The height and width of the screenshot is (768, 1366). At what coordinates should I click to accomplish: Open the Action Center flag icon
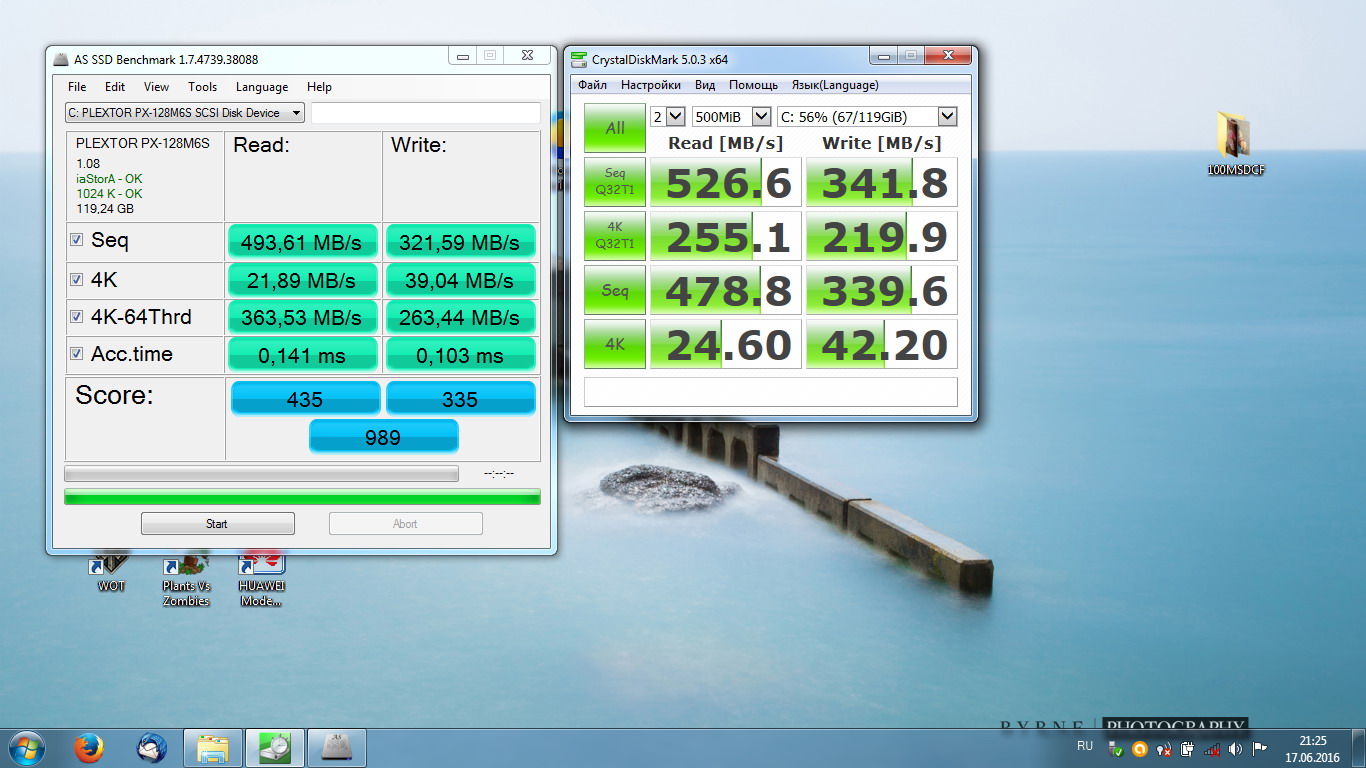click(x=1259, y=749)
